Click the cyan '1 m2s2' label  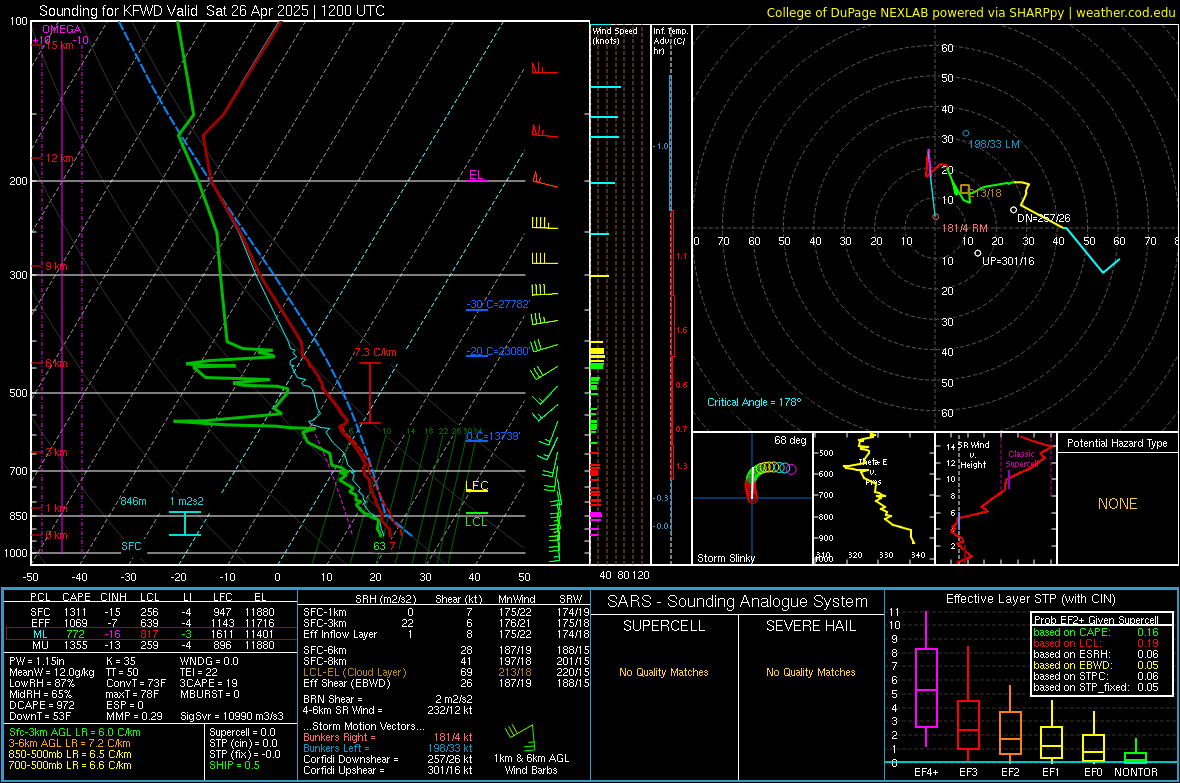(x=187, y=501)
